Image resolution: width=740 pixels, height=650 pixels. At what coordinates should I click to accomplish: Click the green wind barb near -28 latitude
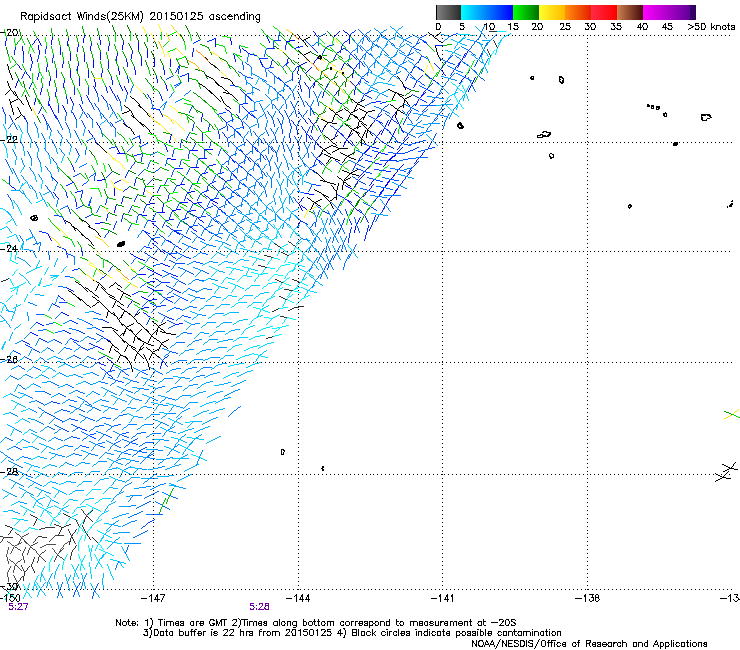[x=166, y=501]
